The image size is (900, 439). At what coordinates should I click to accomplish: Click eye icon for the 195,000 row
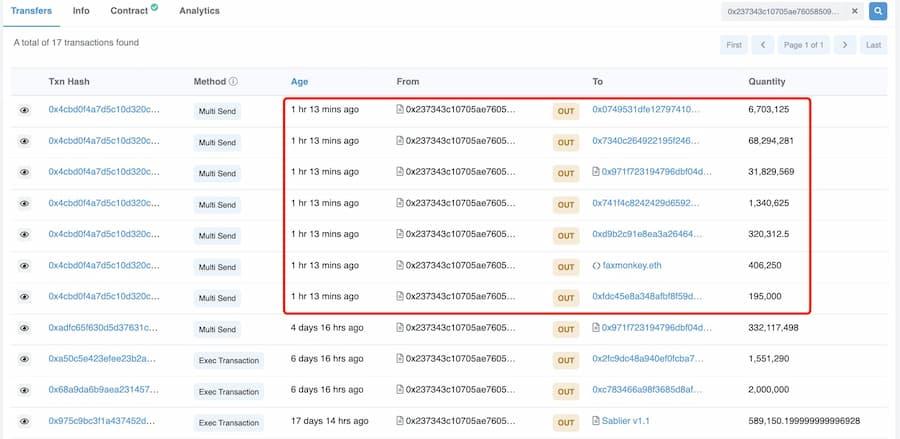tap(24, 297)
